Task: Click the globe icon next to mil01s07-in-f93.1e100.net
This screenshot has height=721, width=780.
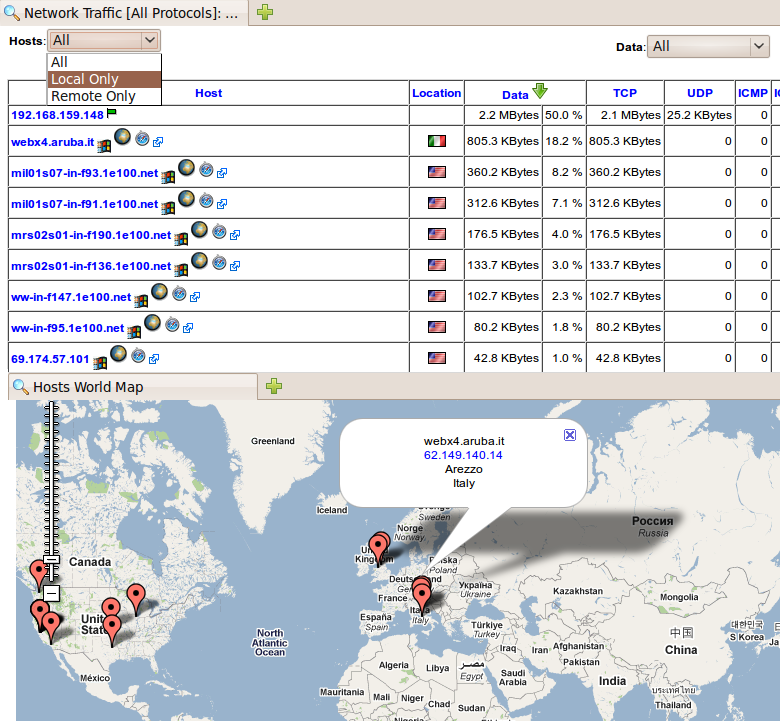Action: 187,167
